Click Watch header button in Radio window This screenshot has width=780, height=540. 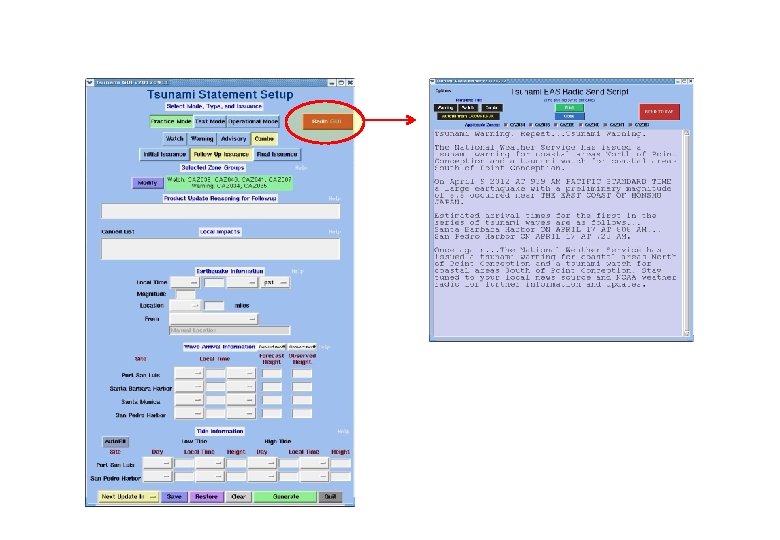coord(468,107)
